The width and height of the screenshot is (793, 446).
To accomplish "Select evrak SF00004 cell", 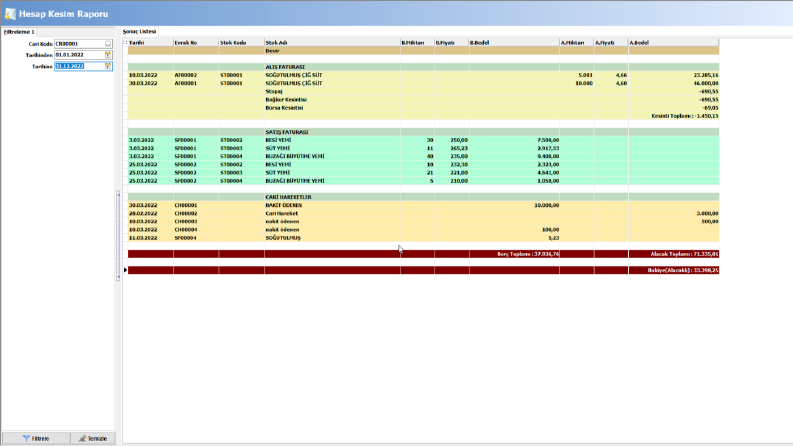I will (x=196, y=238).
